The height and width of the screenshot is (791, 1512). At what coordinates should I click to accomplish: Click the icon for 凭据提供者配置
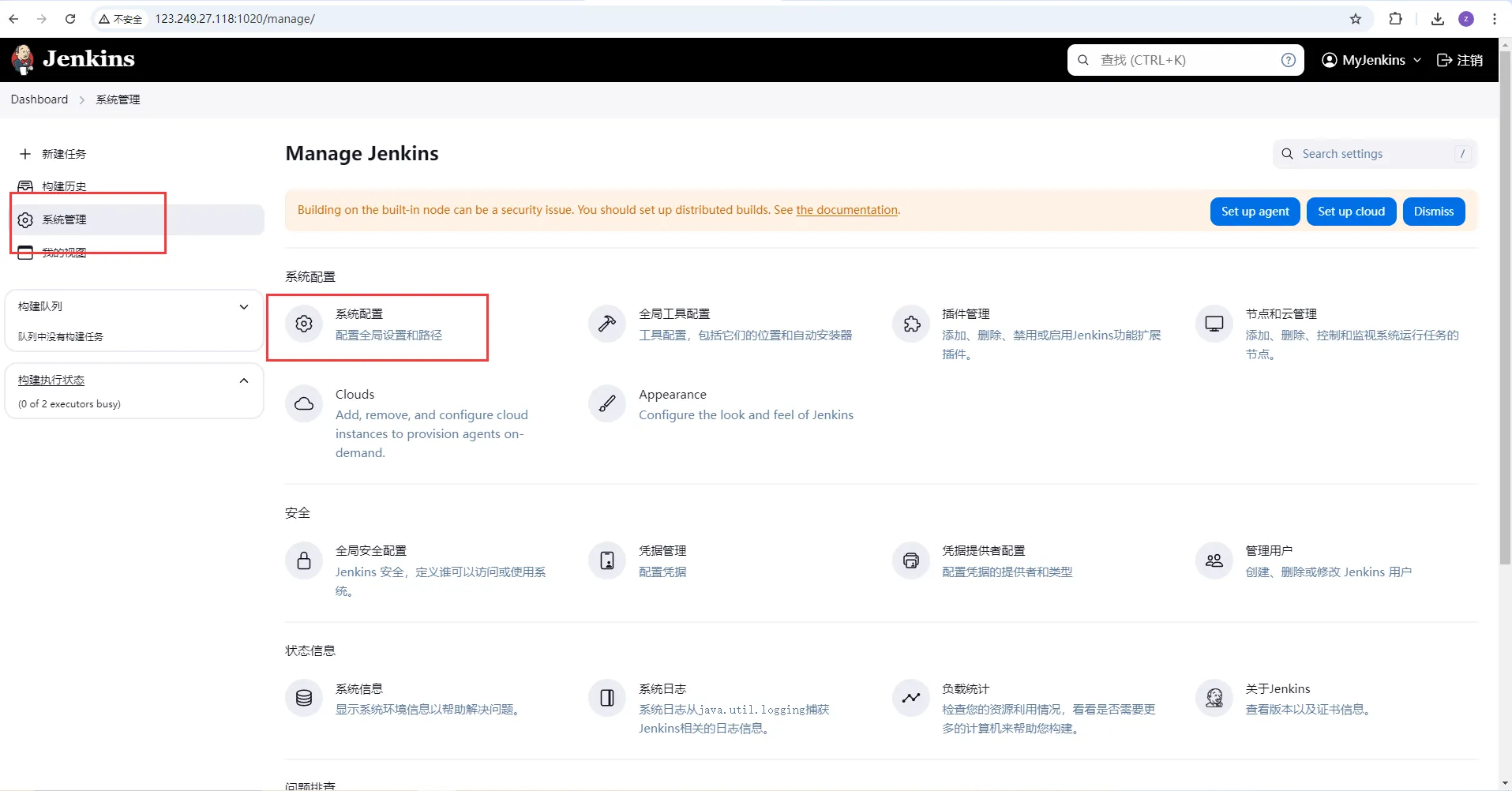coord(911,560)
